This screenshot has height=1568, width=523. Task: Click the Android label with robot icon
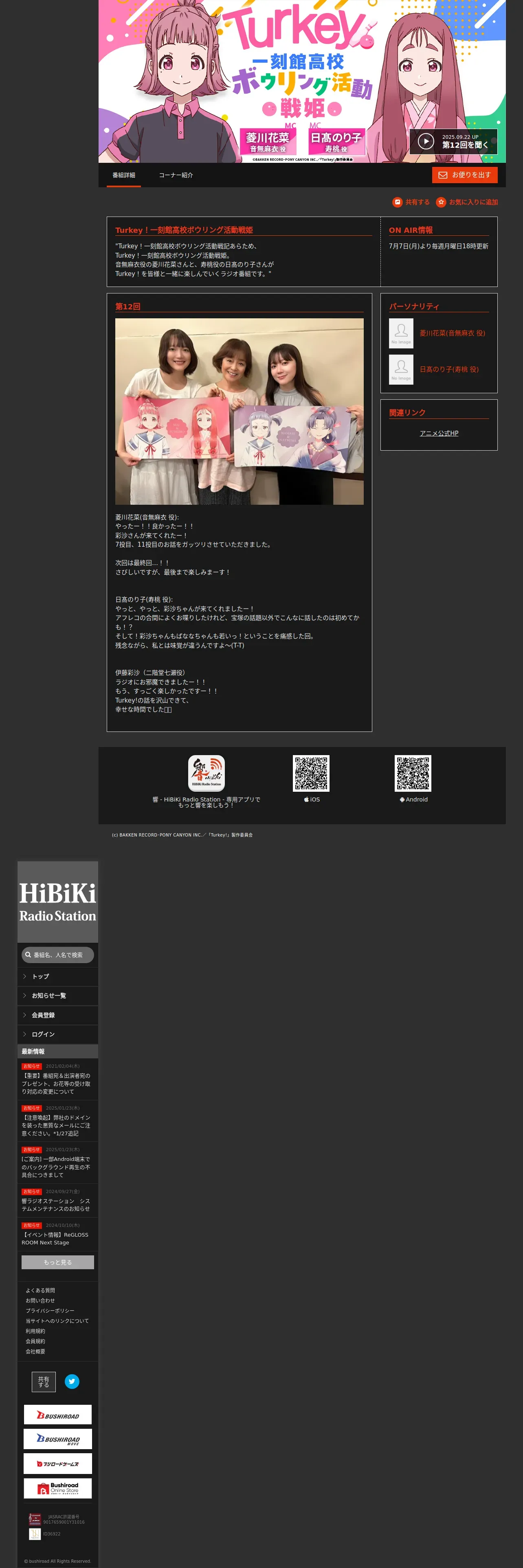pyautogui.click(x=413, y=800)
